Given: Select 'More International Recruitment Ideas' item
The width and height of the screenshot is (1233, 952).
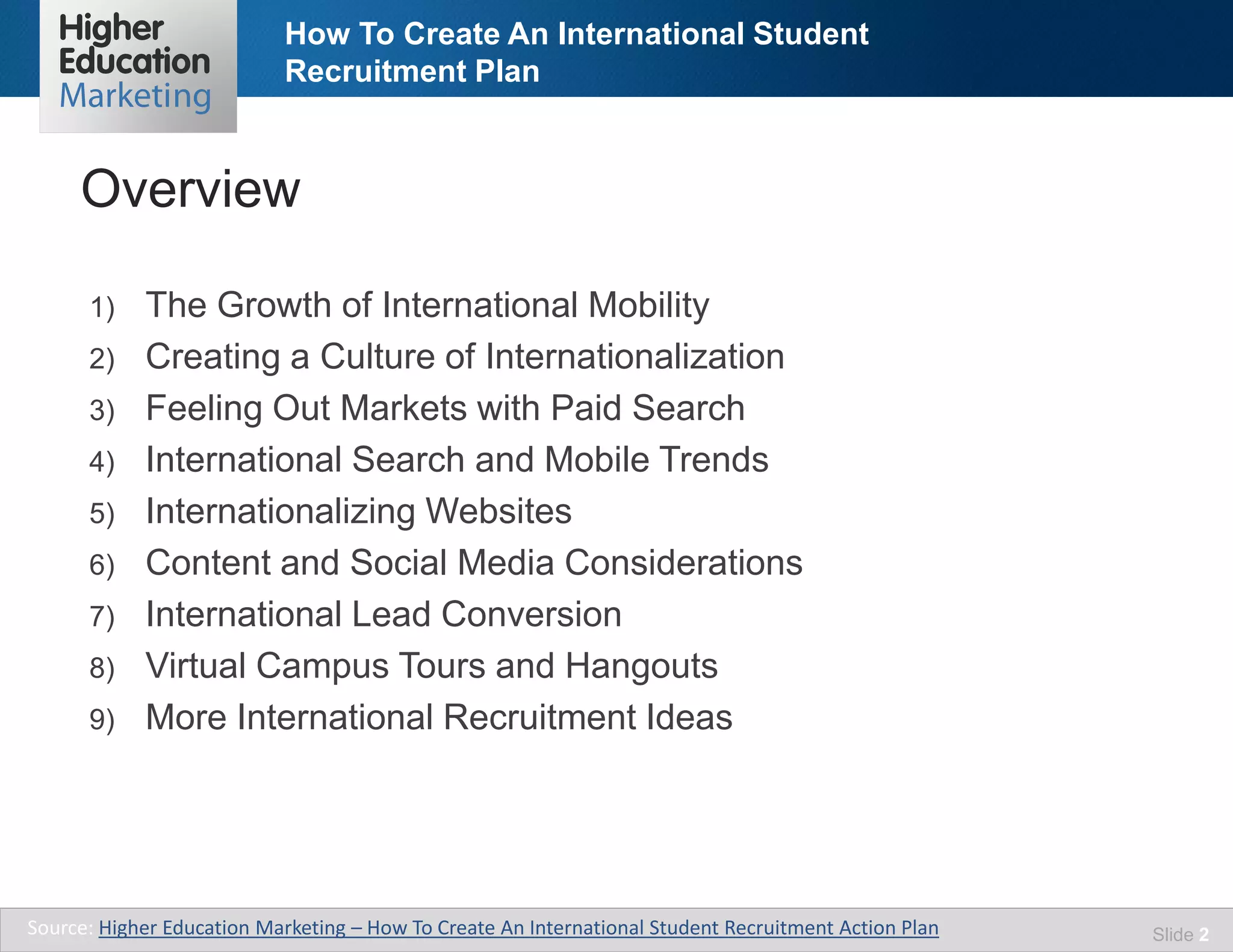Looking at the screenshot, I should click(x=439, y=717).
